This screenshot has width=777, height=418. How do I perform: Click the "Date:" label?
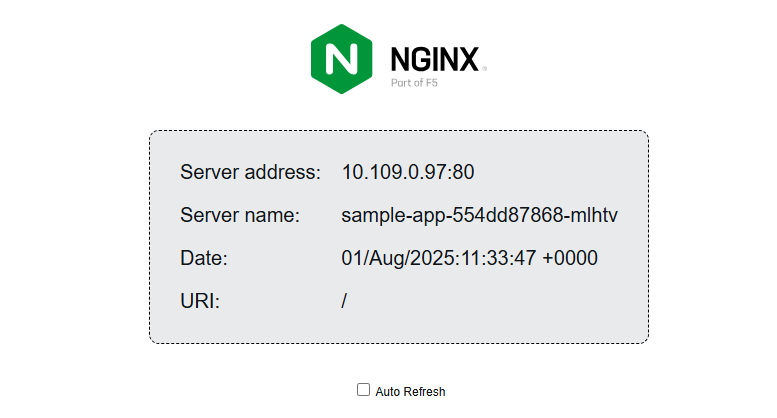(204, 258)
